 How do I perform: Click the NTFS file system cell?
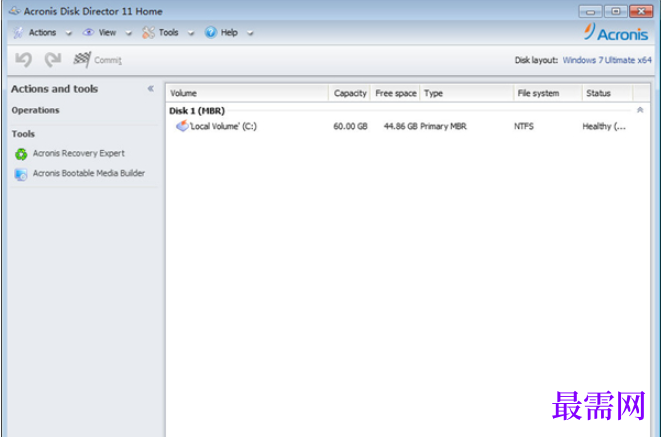click(x=524, y=126)
